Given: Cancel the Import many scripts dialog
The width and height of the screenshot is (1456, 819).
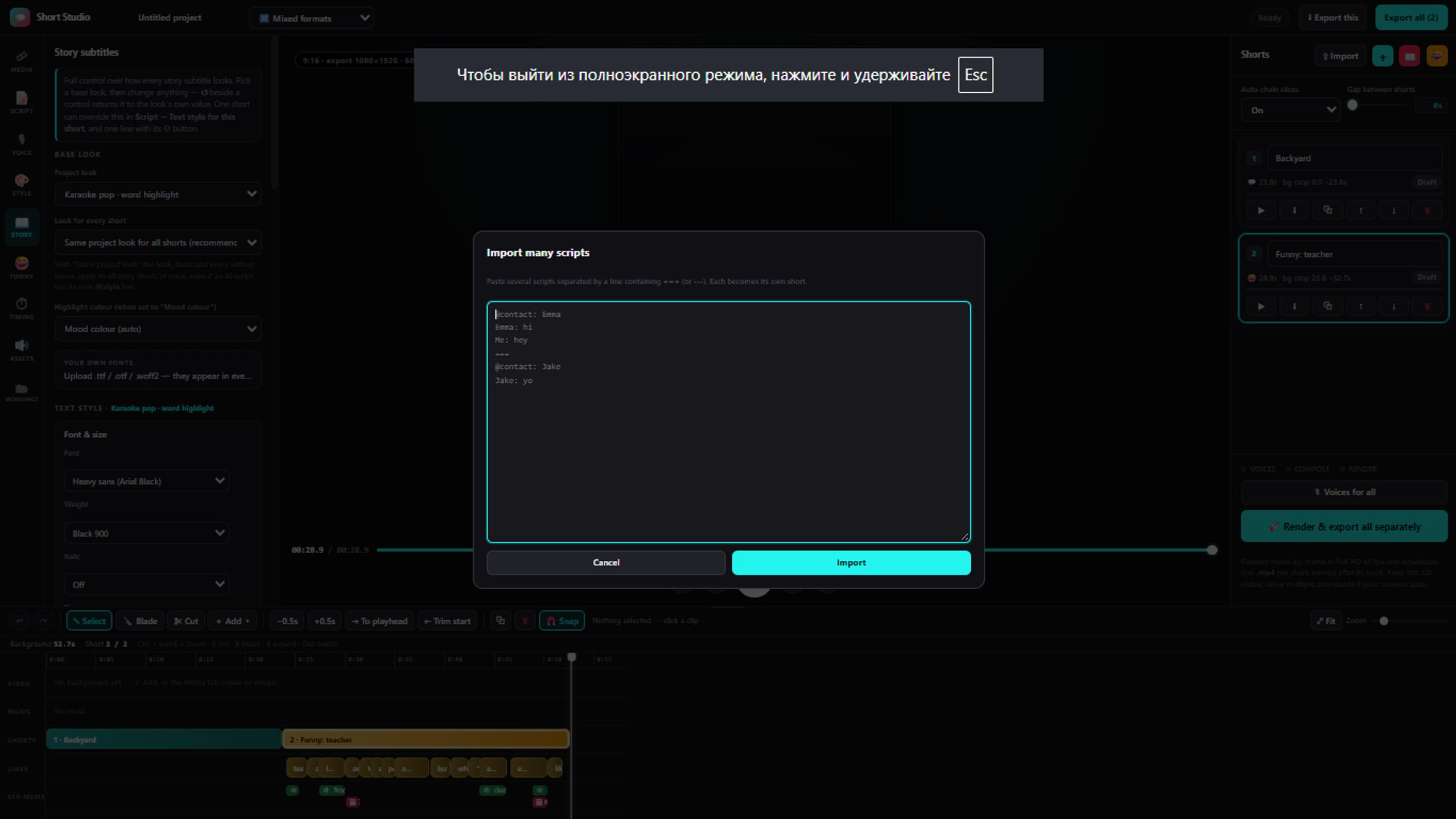Looking at the screenshot, I should 606,562.
